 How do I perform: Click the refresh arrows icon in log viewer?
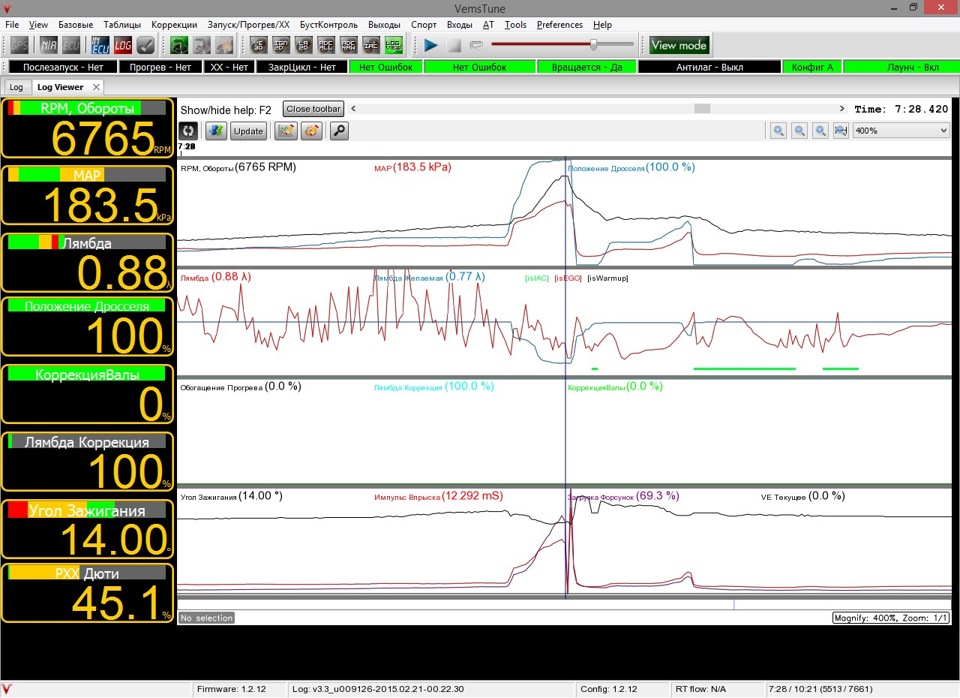[x=188, y=131]
